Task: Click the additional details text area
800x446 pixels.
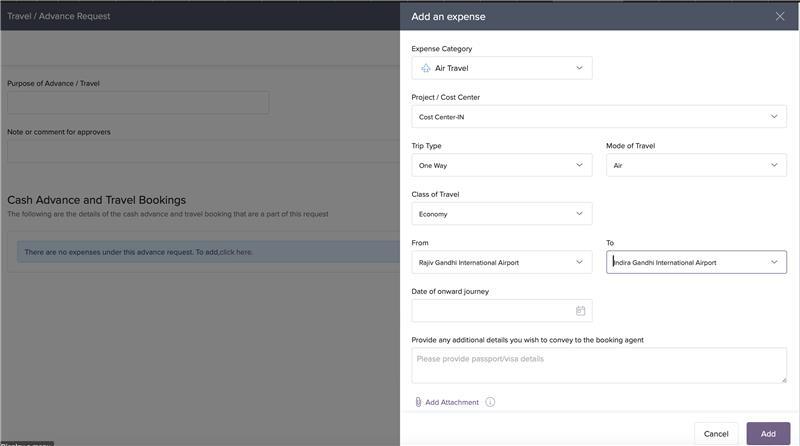Action: [x=598, y=365]
